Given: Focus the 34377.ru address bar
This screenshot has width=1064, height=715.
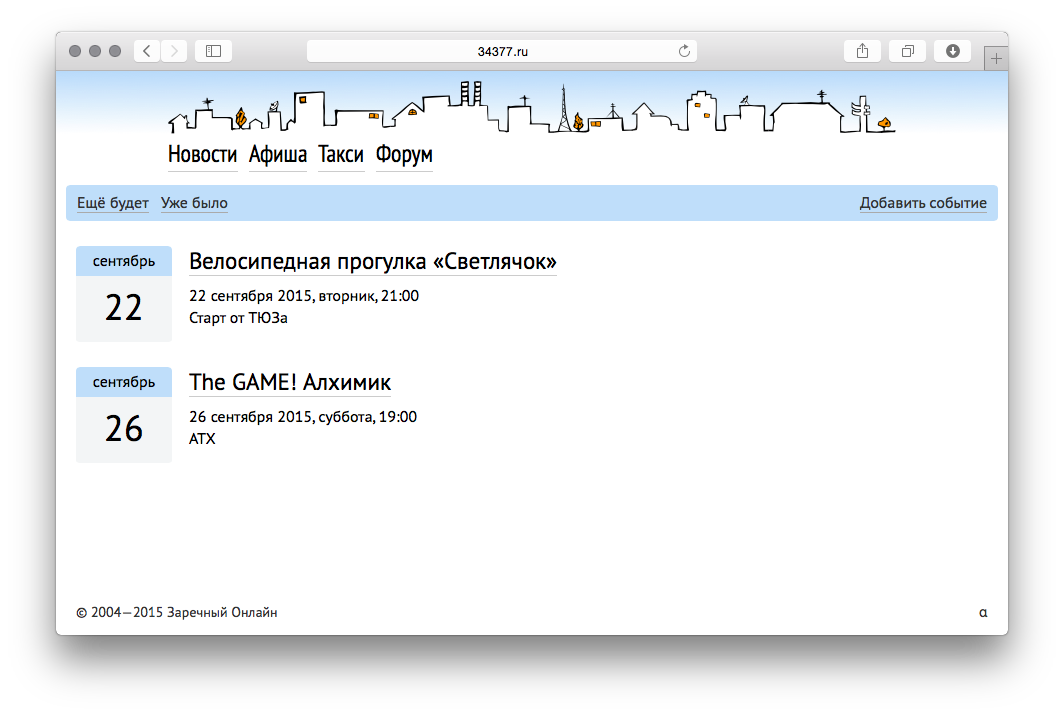Looking at the screenshot, I should [x=502, y=51].
